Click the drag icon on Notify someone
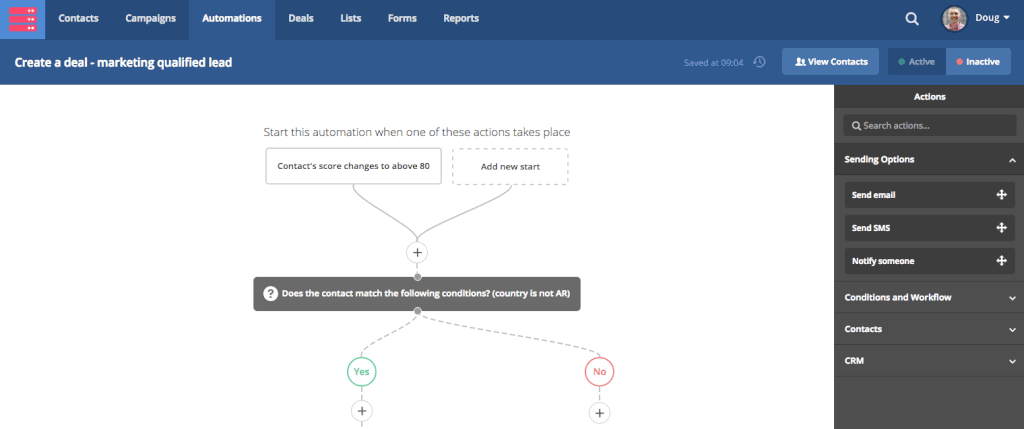Viewport: 1024px width, 429px height. click(1001, 261)
